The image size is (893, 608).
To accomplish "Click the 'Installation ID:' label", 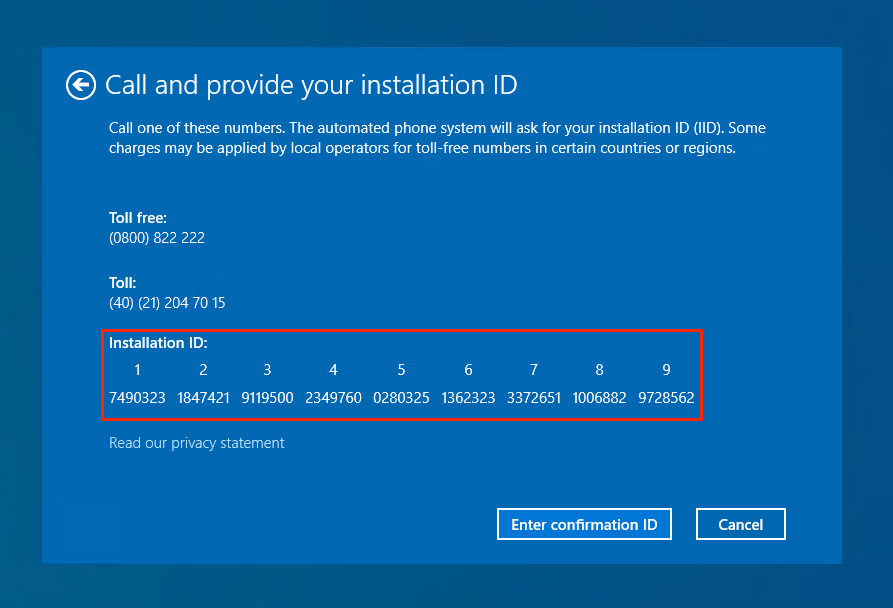I will tap(158, 343).
